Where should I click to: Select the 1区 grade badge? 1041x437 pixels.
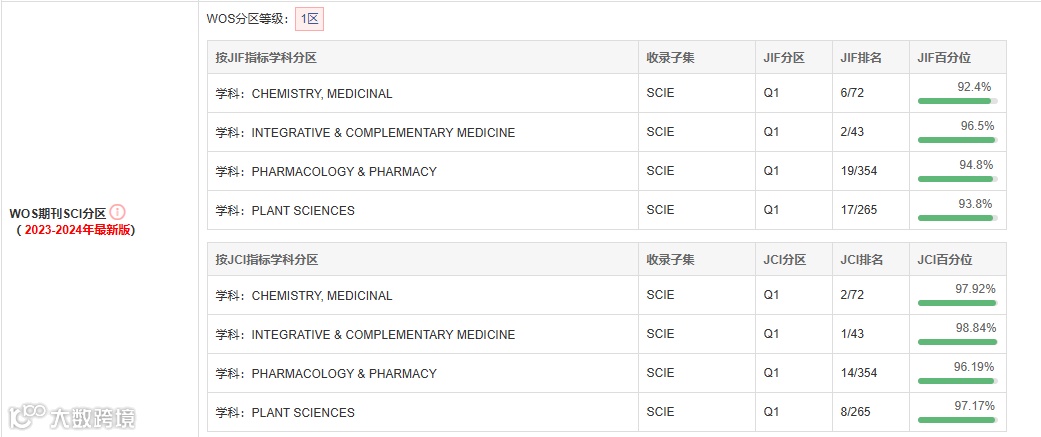pyautogui.click(x=310, y=18)
